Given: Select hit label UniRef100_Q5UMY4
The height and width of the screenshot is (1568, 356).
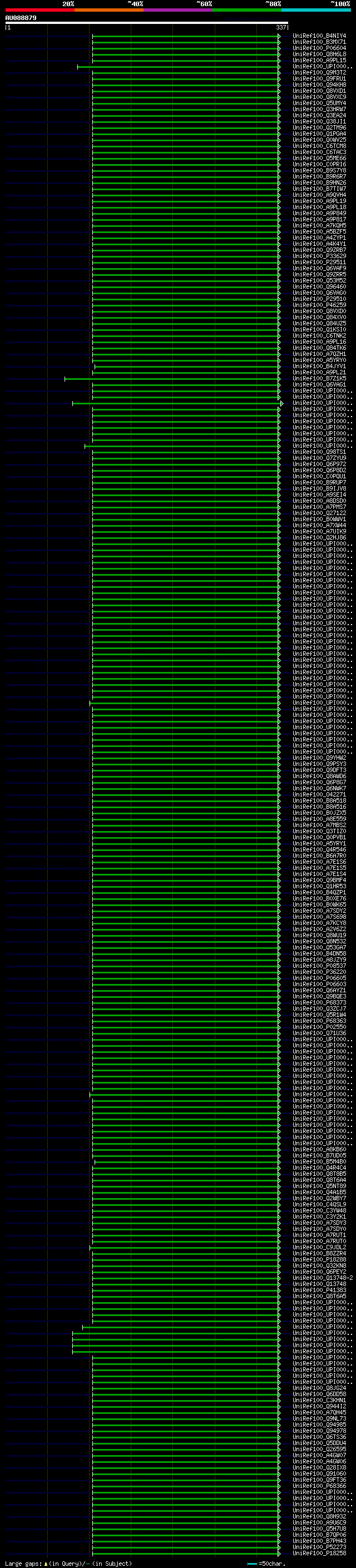Looking at the screenshot, I should (319, 103).
